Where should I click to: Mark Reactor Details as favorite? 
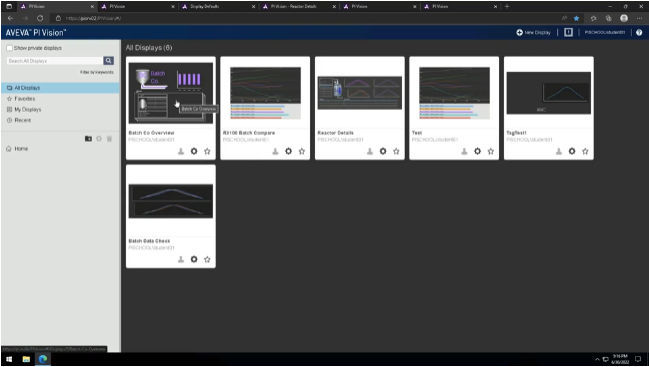click(x=396, y=151)
